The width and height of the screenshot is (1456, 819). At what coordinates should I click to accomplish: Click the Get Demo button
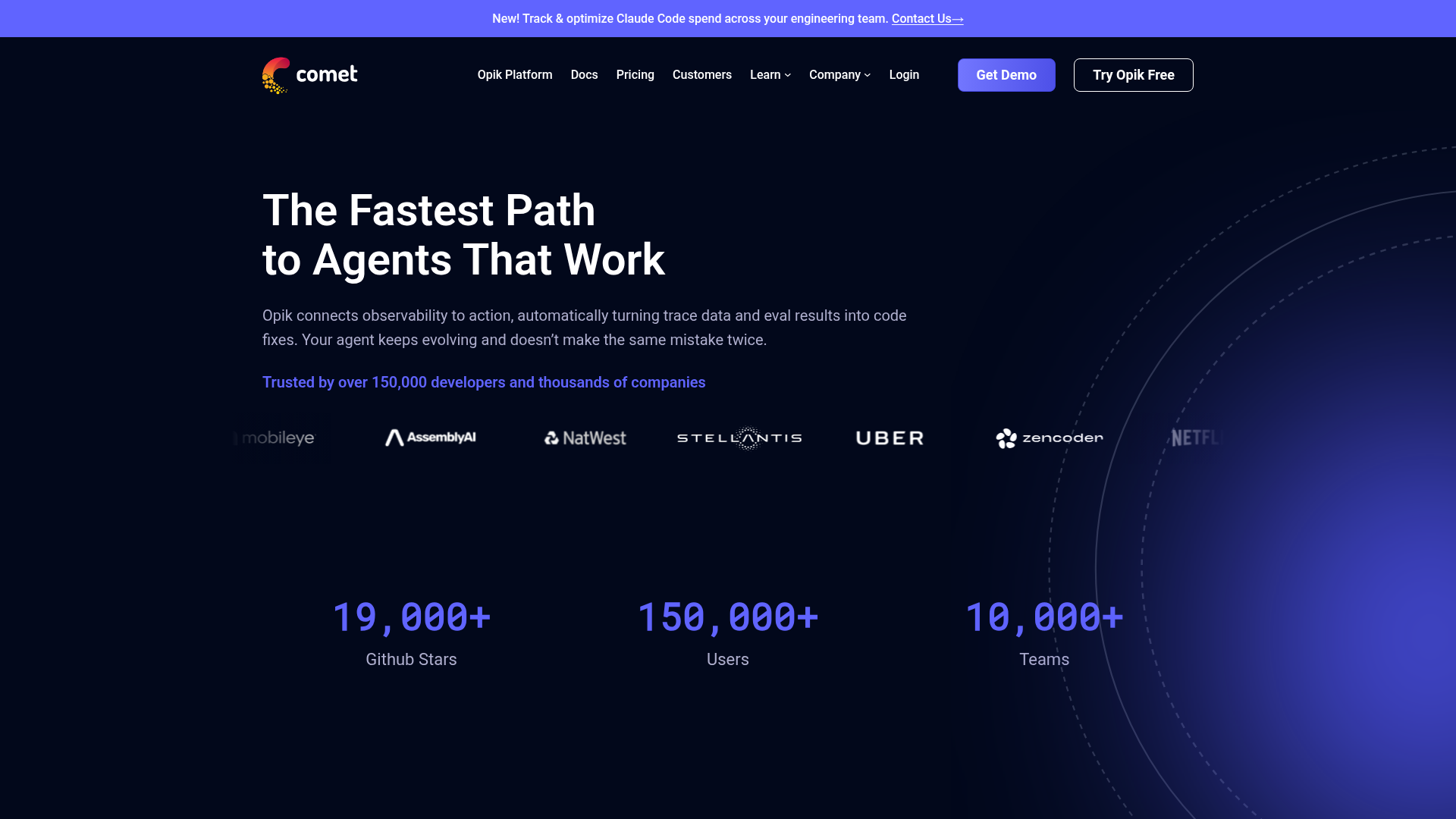coord(1006,75)
